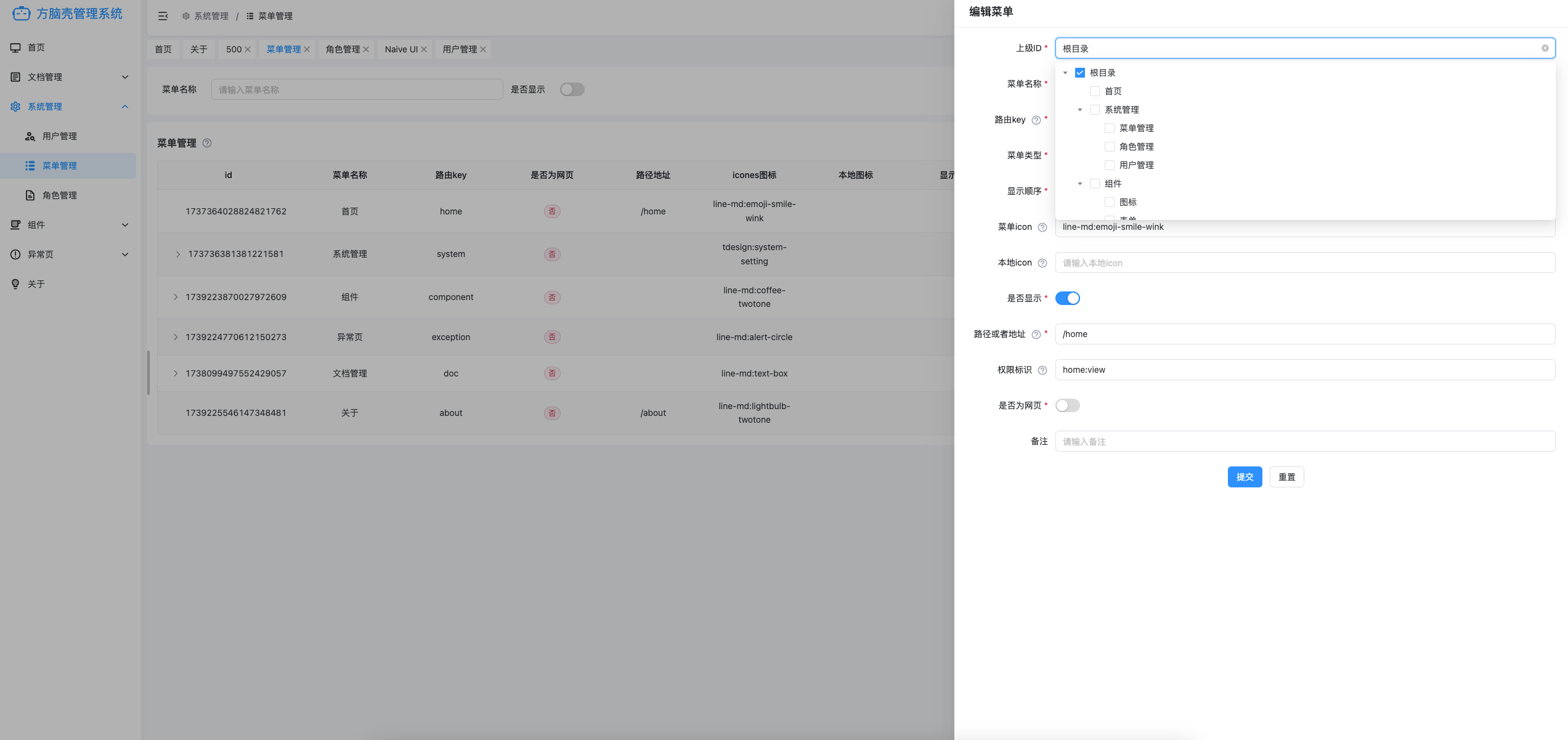Screen dimensions: 1568x740
Task: Click the 重置 reset button
Action: click(x=1286, y=477)
